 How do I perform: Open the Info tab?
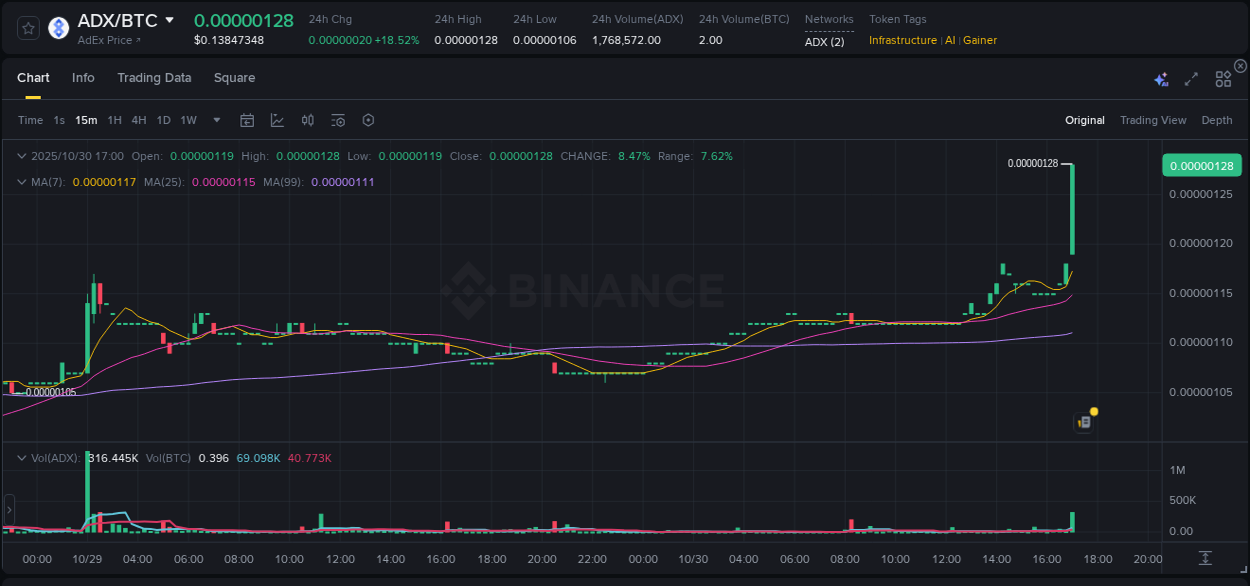click(83, 77)
